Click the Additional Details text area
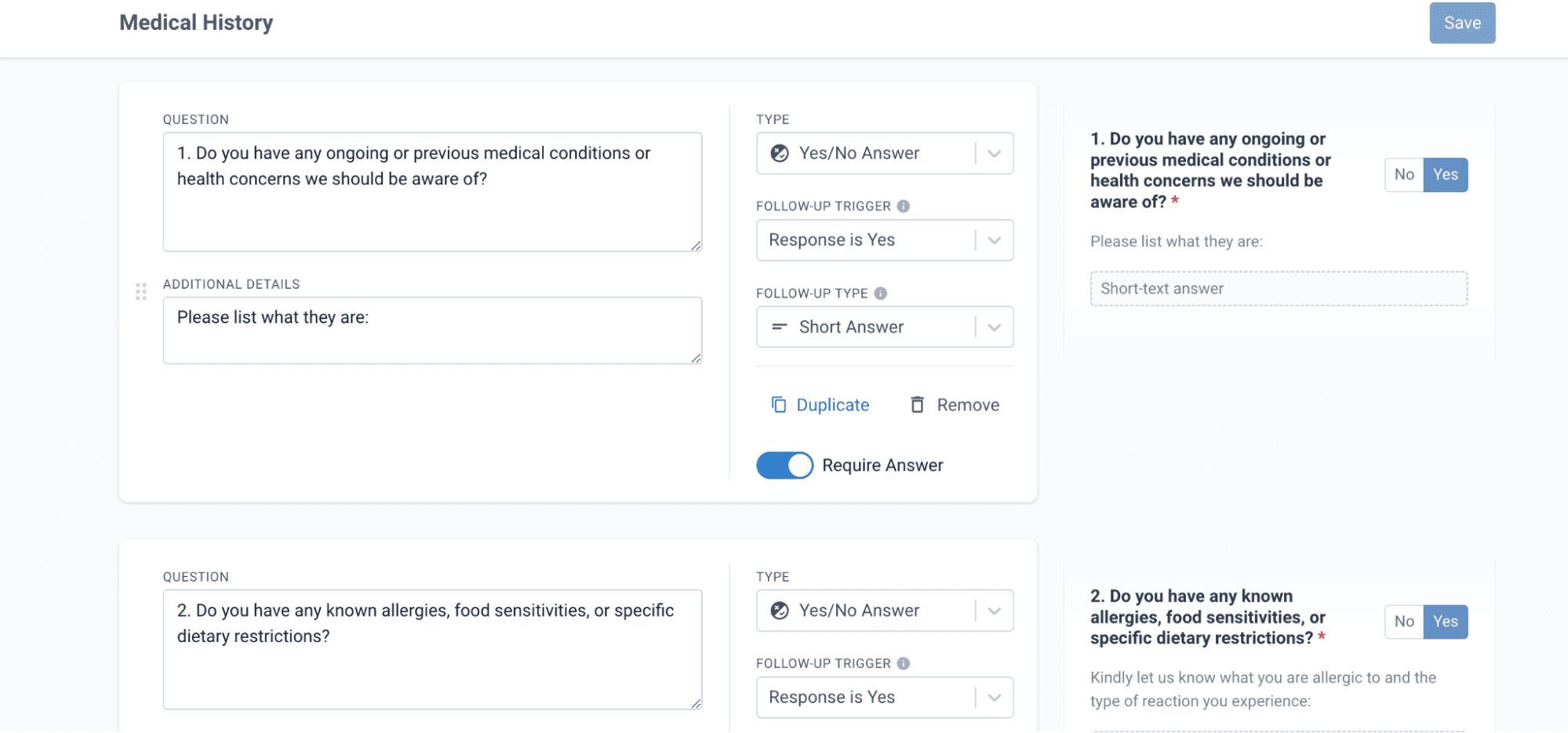The image size is (1568, 733). pos(432,330)
